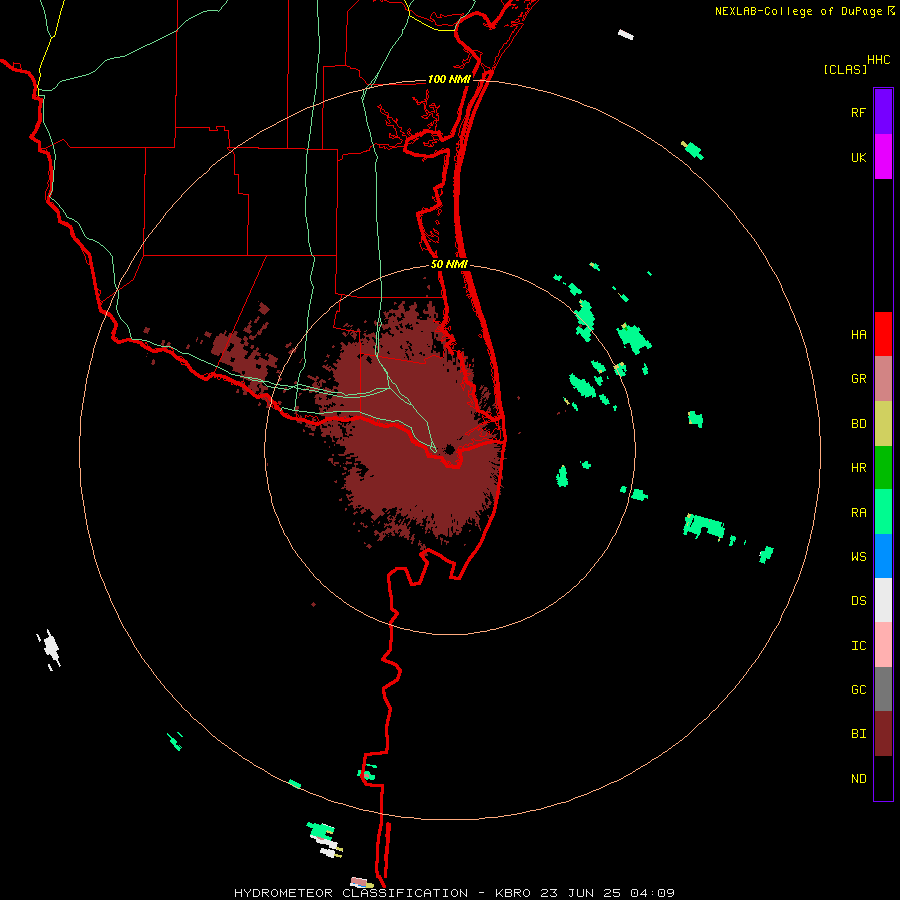The image size is (900, 900).
Task: Click the KBRO radar site center dot
Action: (x=450, y=449)
